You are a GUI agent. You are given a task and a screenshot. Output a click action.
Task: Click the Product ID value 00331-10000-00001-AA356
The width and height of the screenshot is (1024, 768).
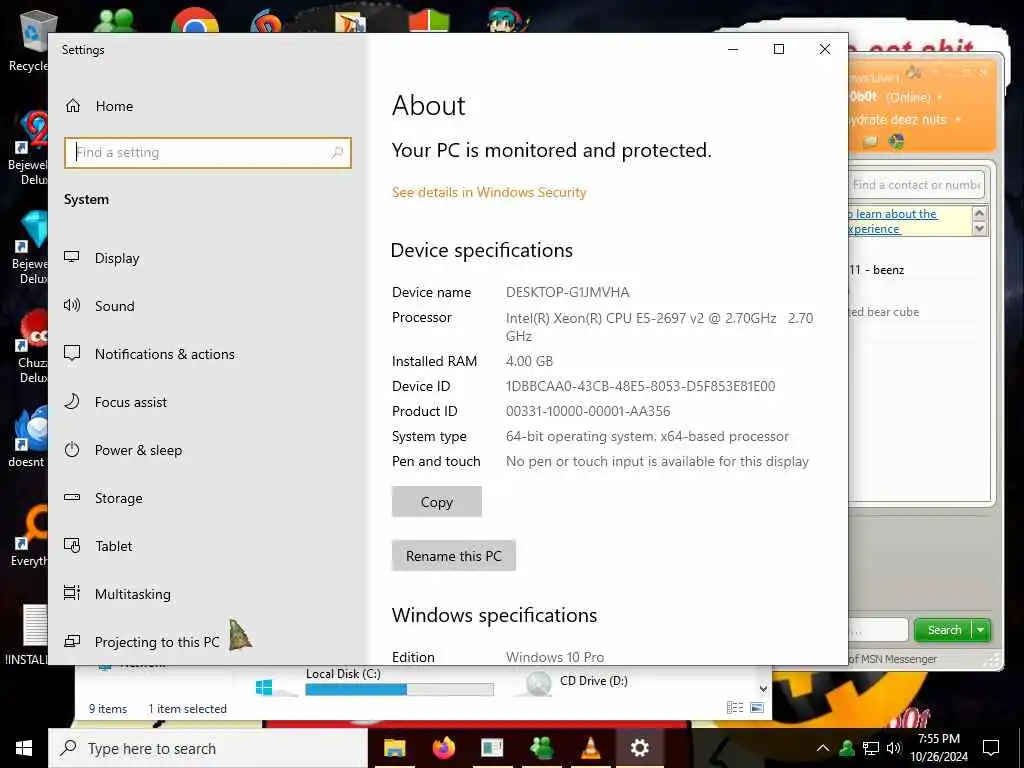[x=588, y=411]
